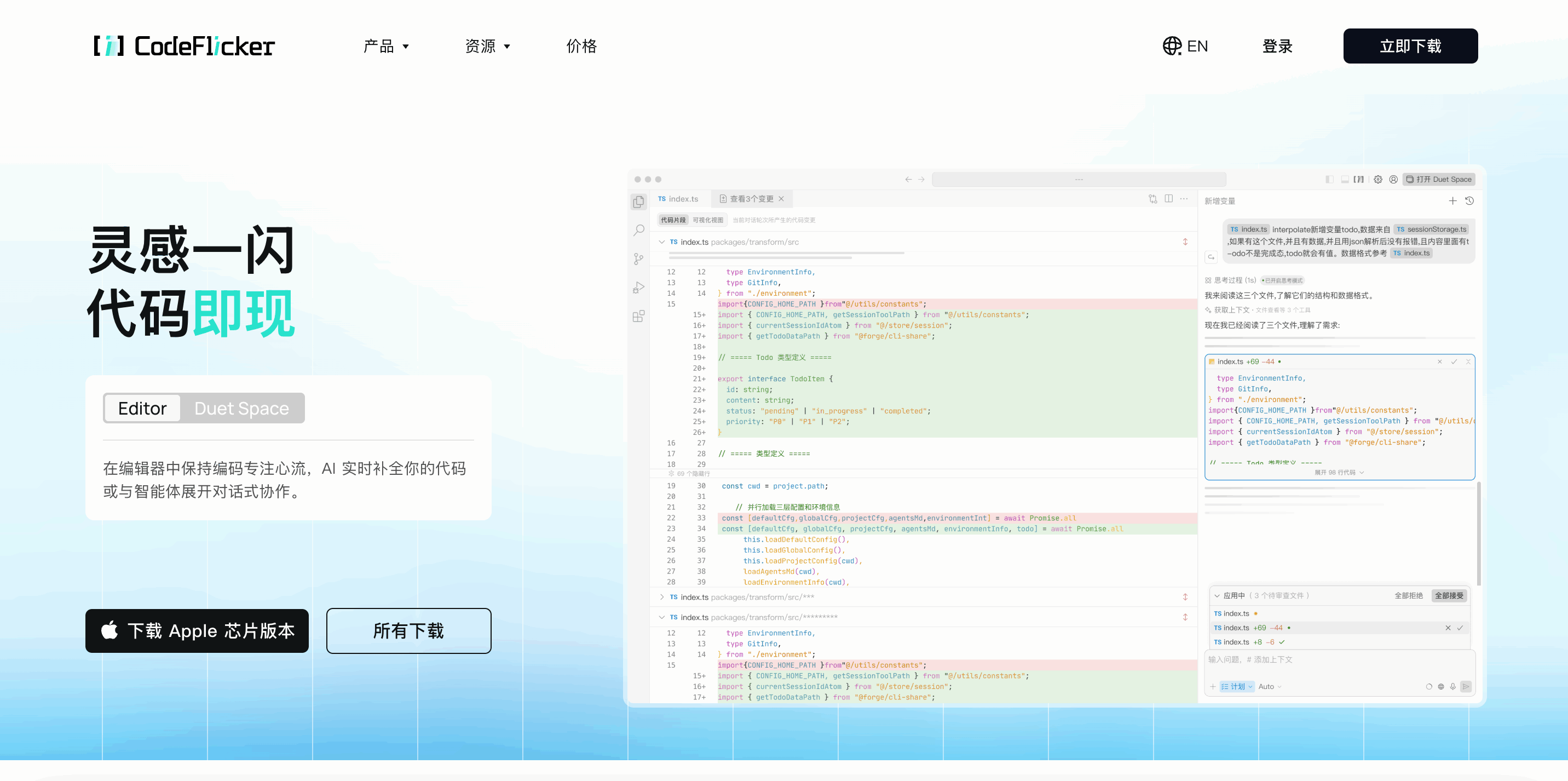Close the 查看3个变更 tab
1568x781 pixels.
coord(781,199)
